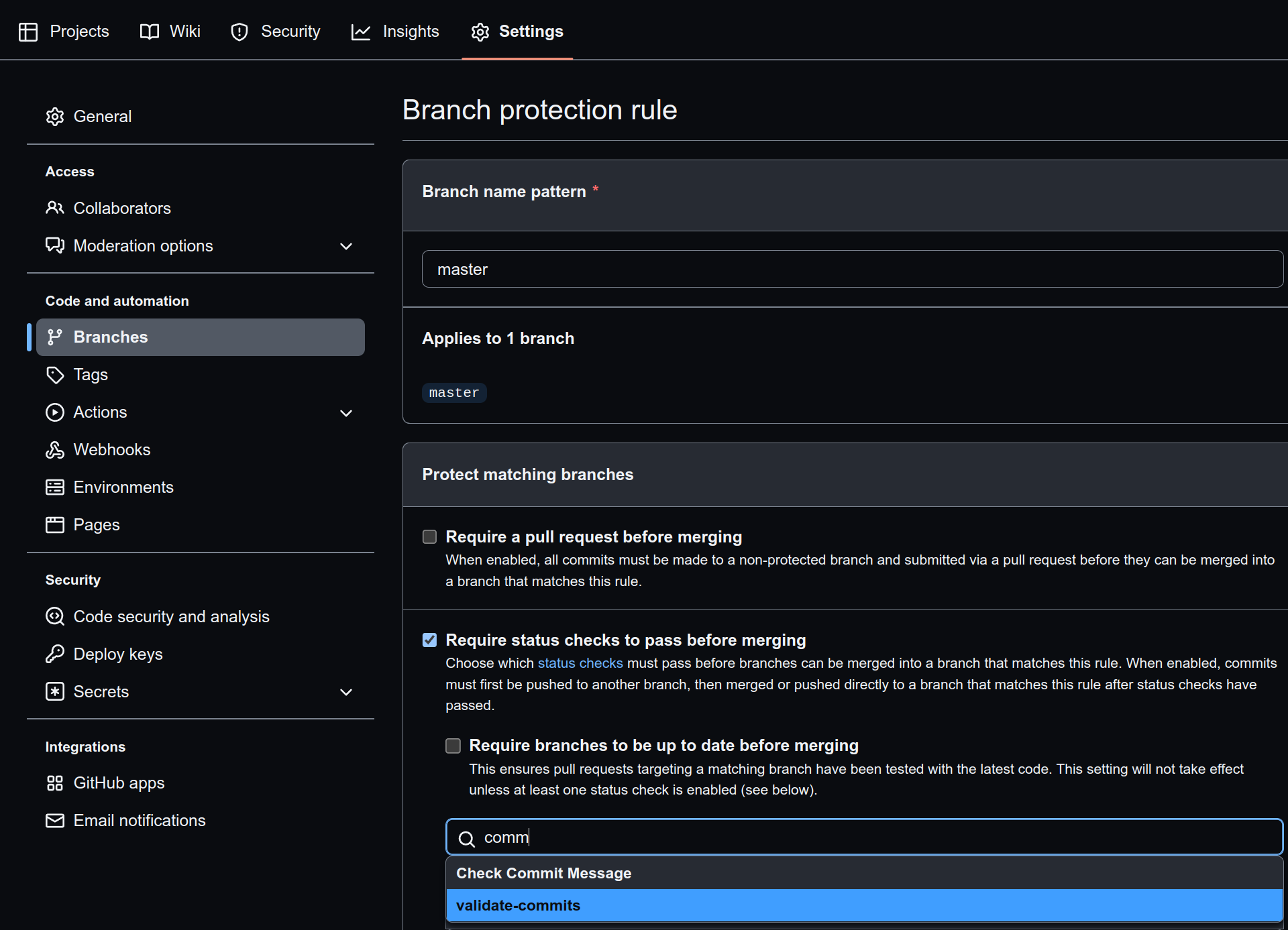This screenshot has width=1288, height=930.
Task: Click the Code security and analysis icon
Action: [x=55, y=616]
